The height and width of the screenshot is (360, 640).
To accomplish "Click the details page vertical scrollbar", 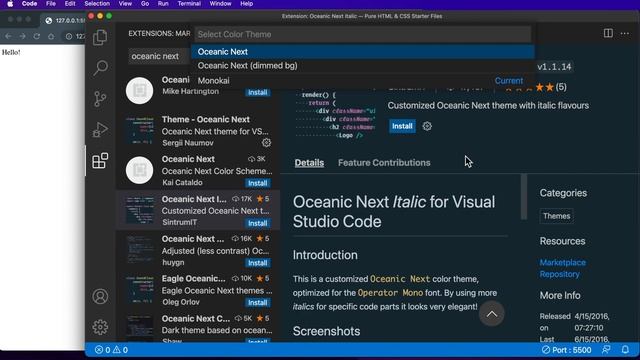I will click(524, 197).
